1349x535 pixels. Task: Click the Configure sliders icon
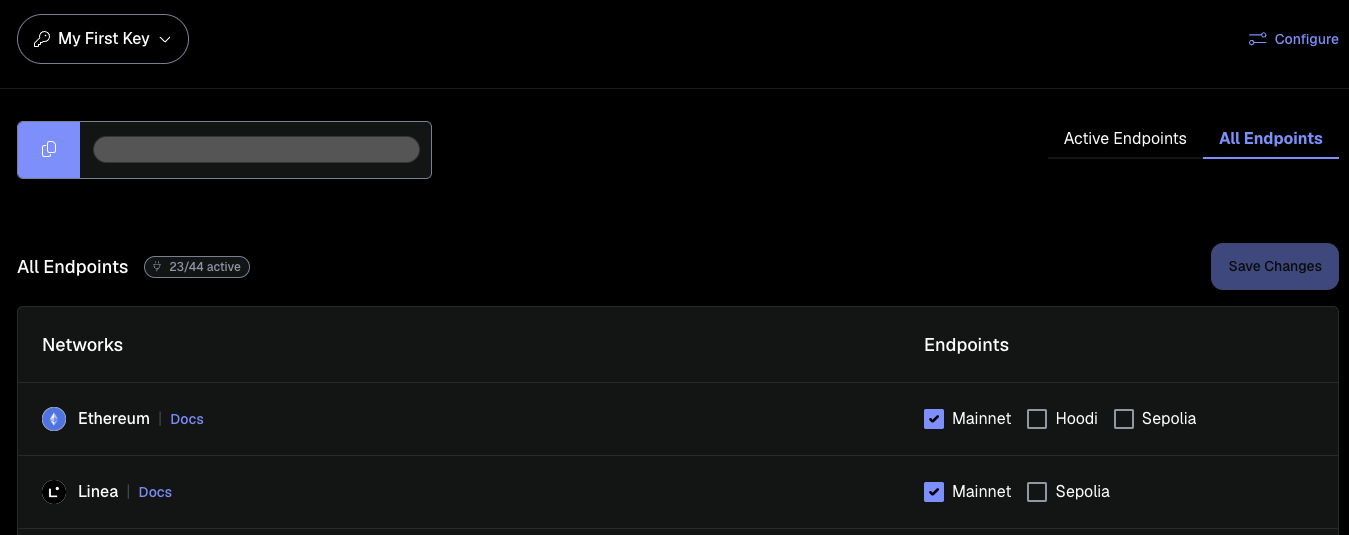pyautogui.click(x=1257, y=39)
